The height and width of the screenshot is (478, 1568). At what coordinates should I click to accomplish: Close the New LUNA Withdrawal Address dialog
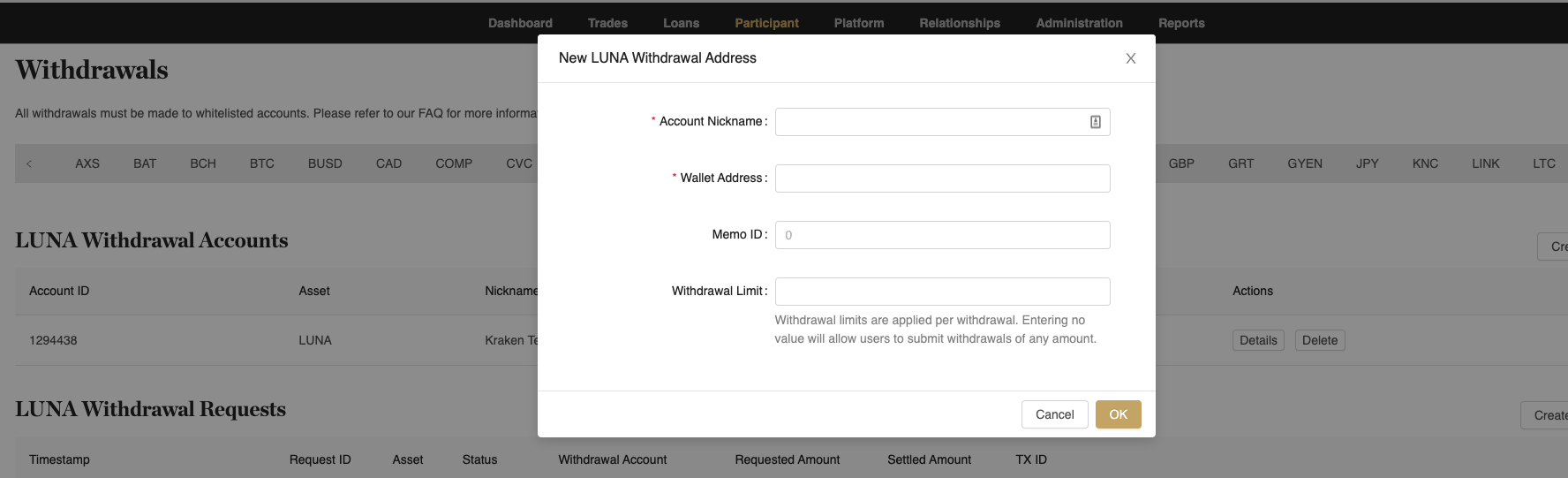pyautogui.click(x=1130, y=58)
